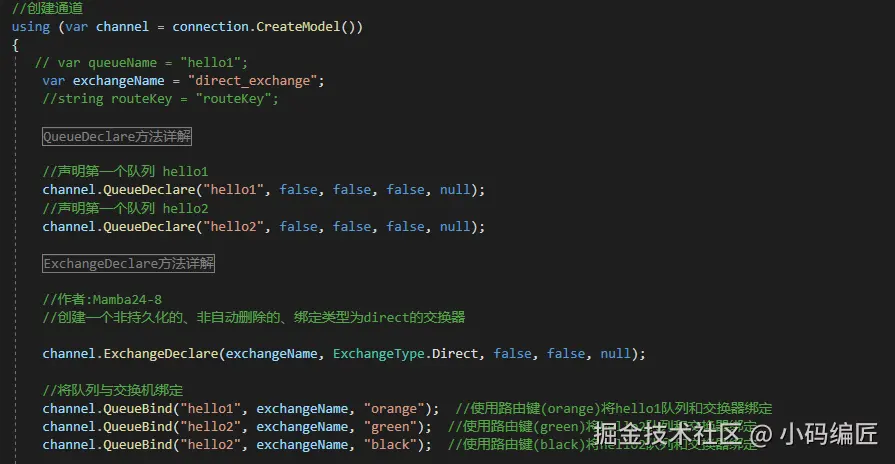Click the opening curly brace under using
The image size is (895, 464).
[x=16, y=45]
